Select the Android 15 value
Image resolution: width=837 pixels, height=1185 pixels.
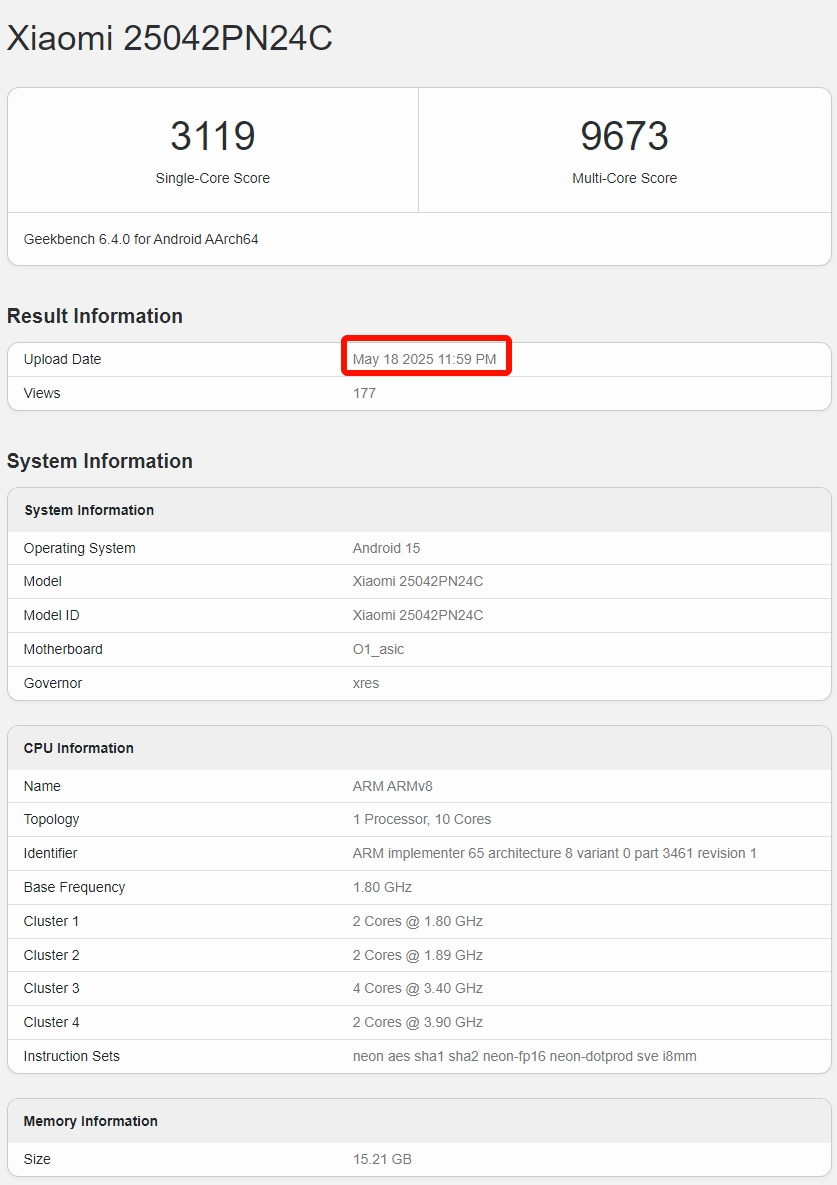386,548
